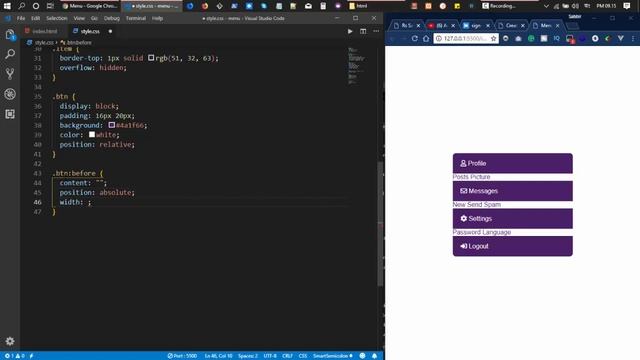Open the File menu in VS Code
640x360 pixels.
[x=21, y=18]
